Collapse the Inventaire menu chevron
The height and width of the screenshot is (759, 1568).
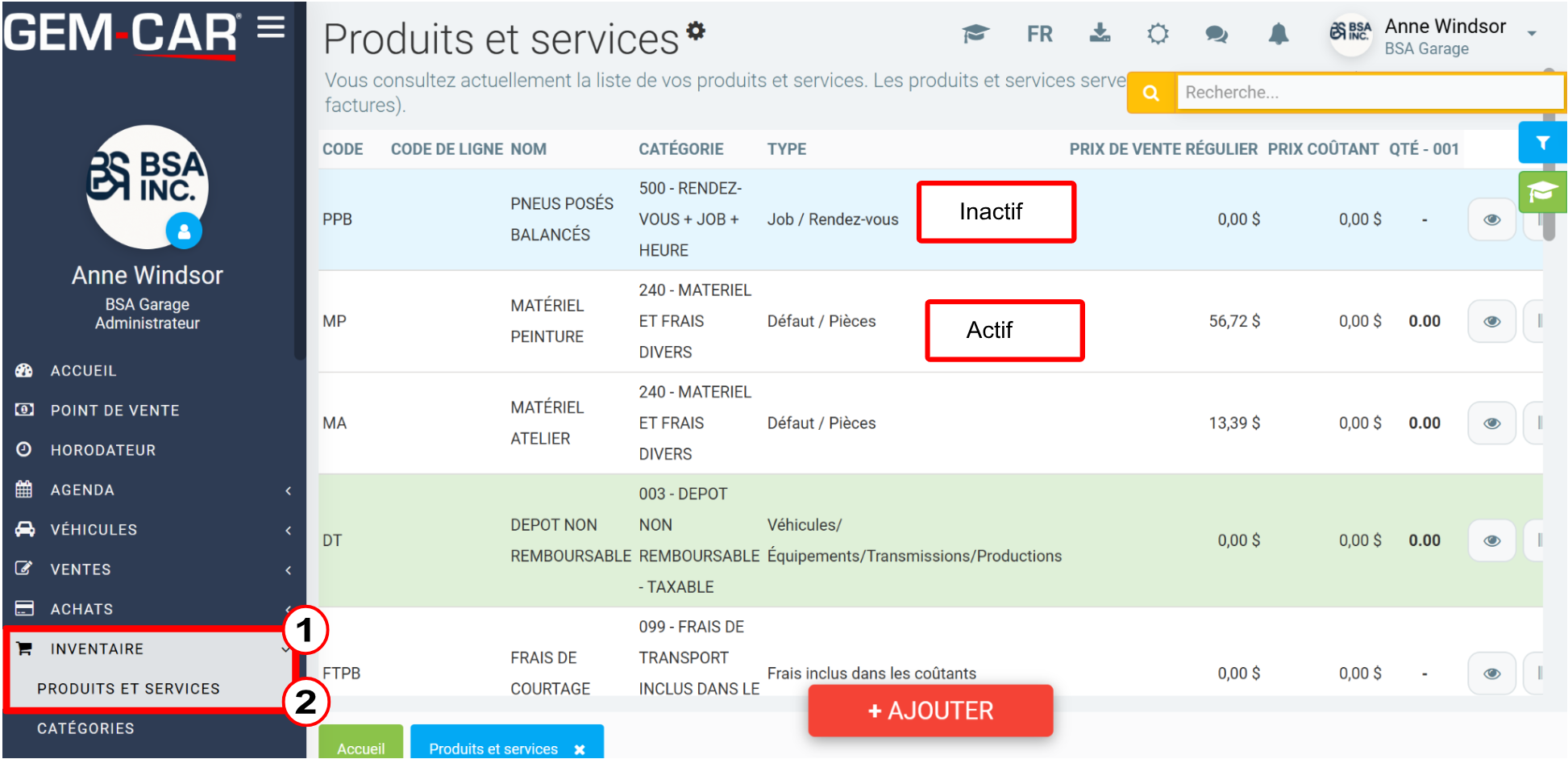[x=286, y=649]
